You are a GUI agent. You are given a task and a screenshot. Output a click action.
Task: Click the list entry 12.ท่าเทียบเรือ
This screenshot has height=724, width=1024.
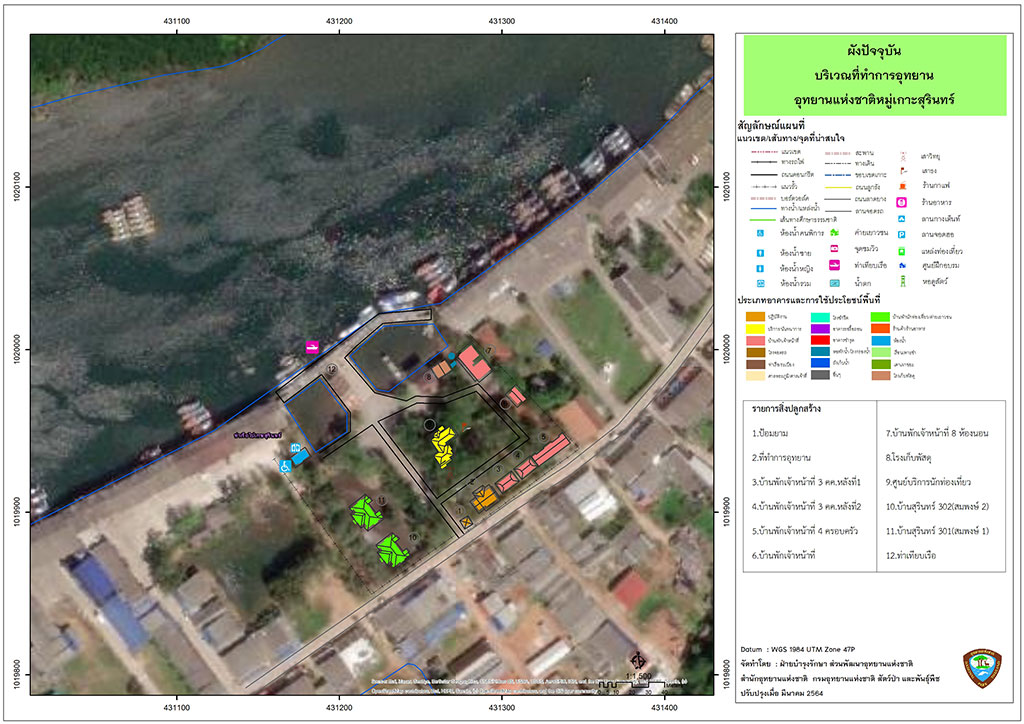pos(910,556)
